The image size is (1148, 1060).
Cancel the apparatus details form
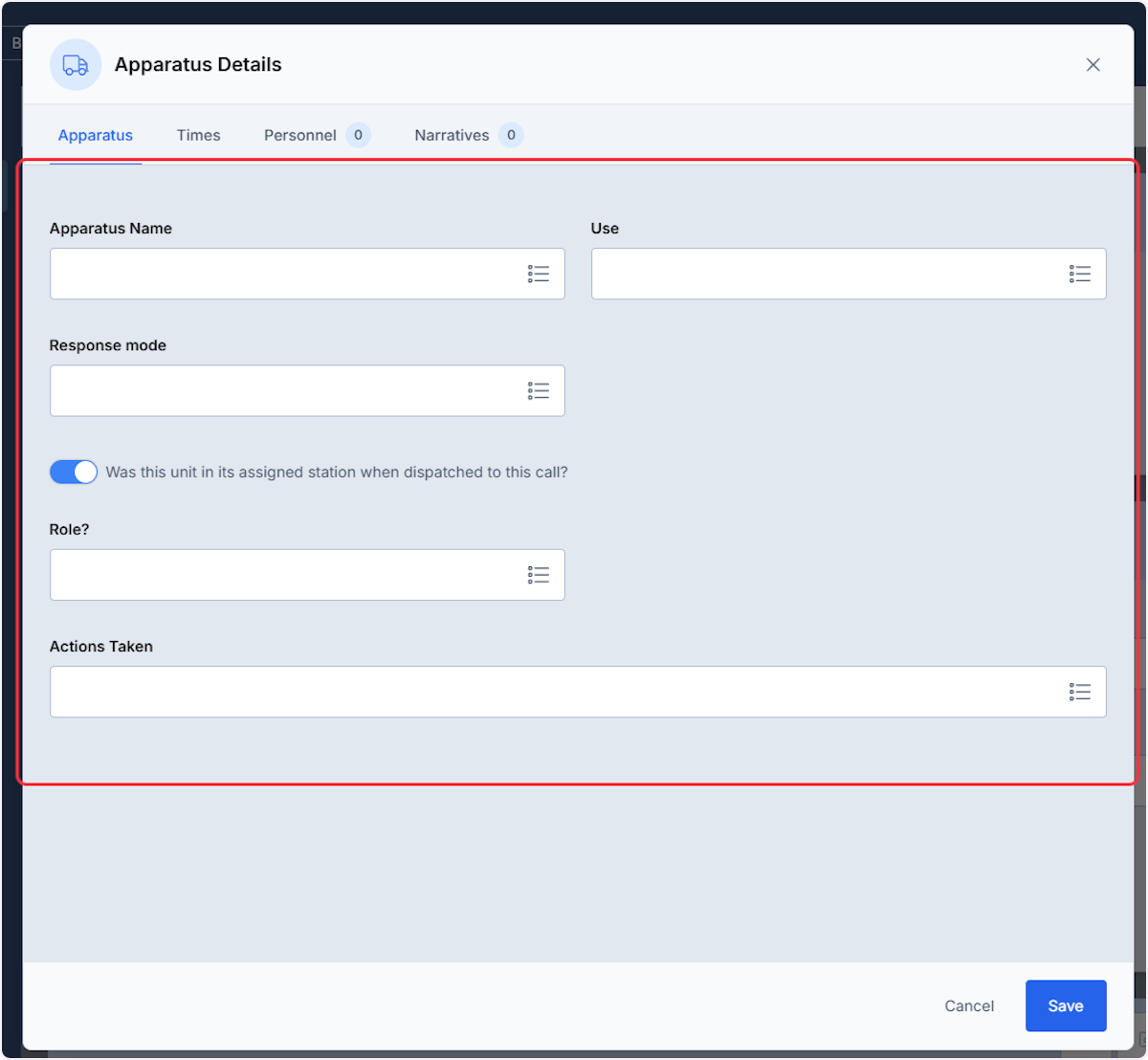(969, 1005)
